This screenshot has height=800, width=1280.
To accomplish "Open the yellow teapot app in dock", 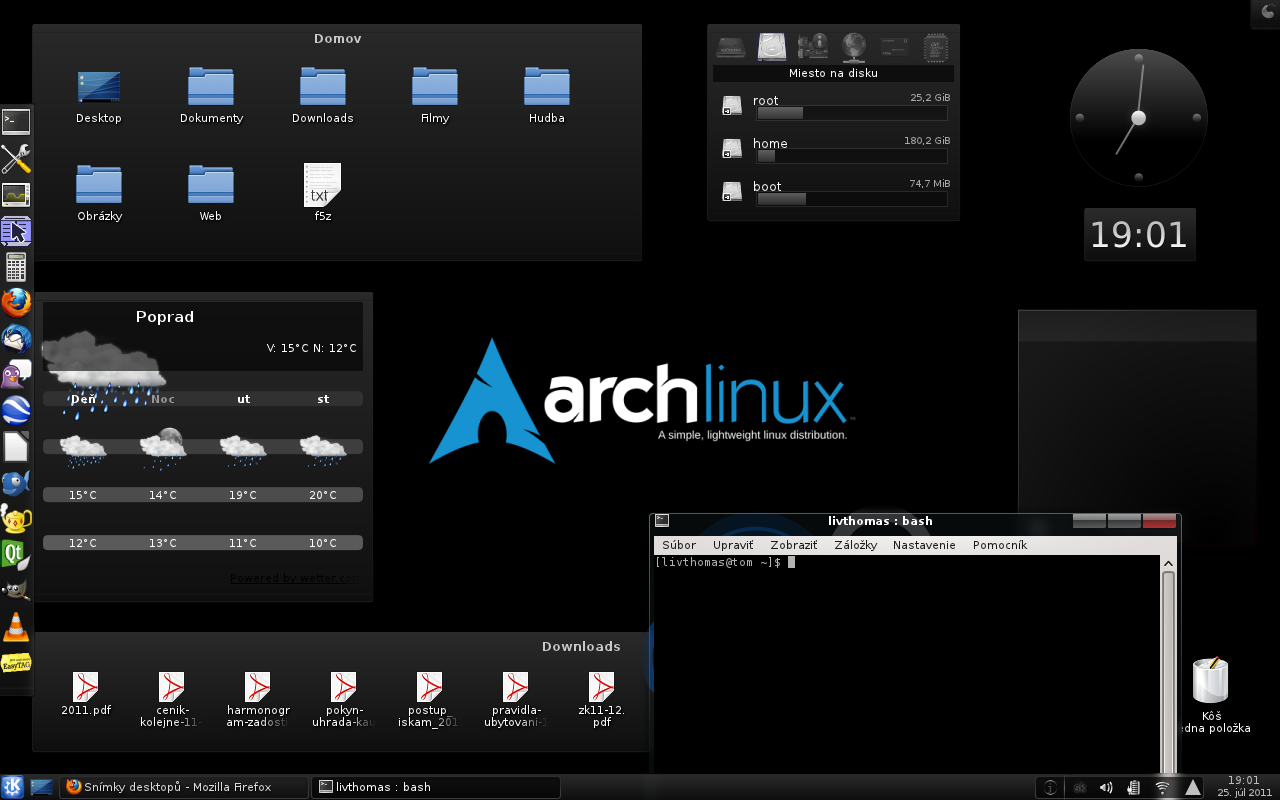I will (16, 519).
